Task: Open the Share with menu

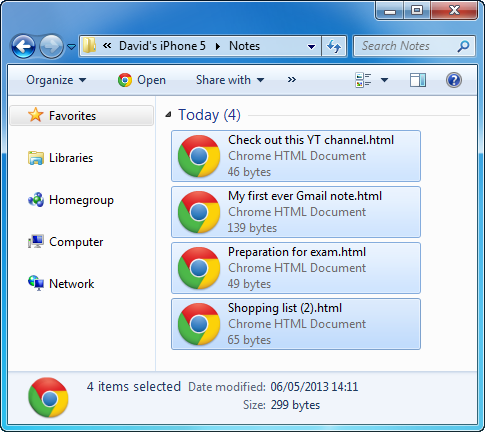Action: pos(230,80)
